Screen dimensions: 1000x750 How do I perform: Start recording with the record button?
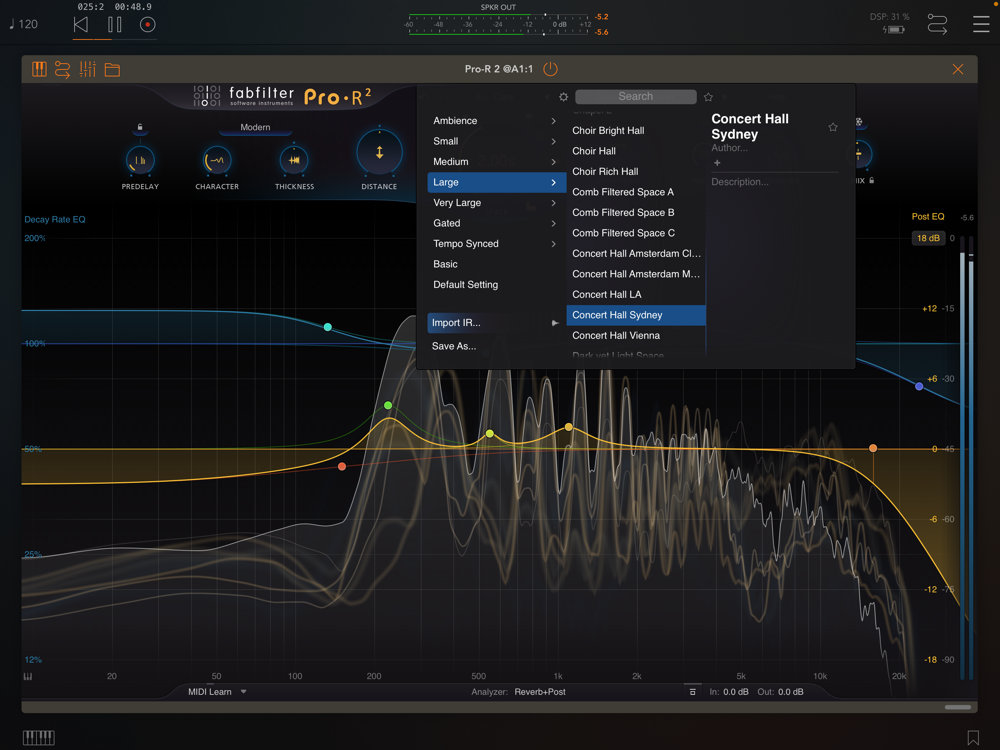[x=147, y=25]
